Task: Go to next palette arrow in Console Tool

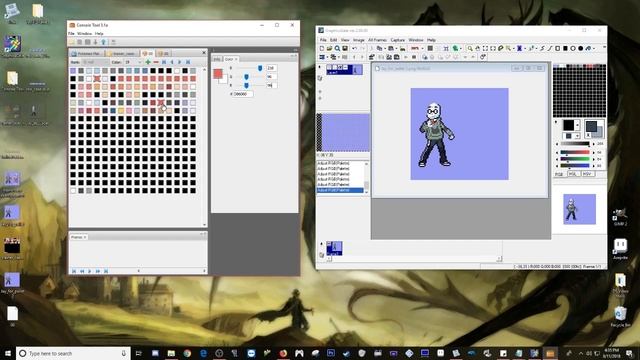Action: coord(180,62)
